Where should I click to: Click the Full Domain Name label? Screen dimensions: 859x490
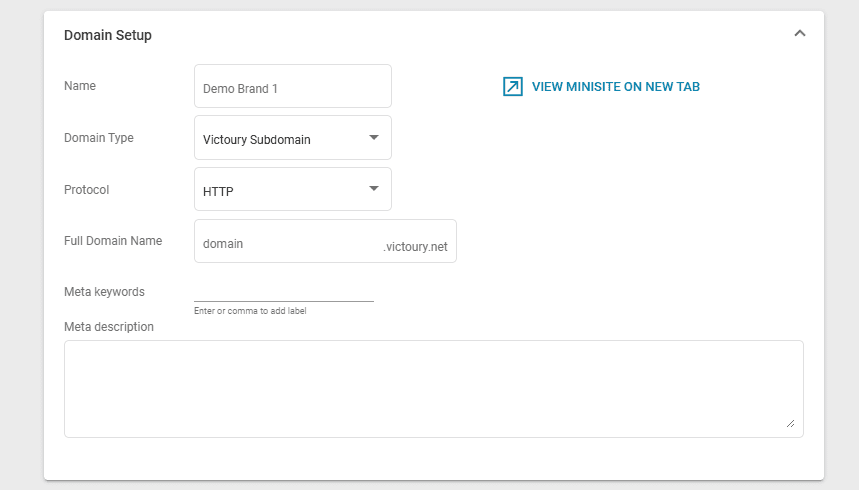click(x=112, y=241)
